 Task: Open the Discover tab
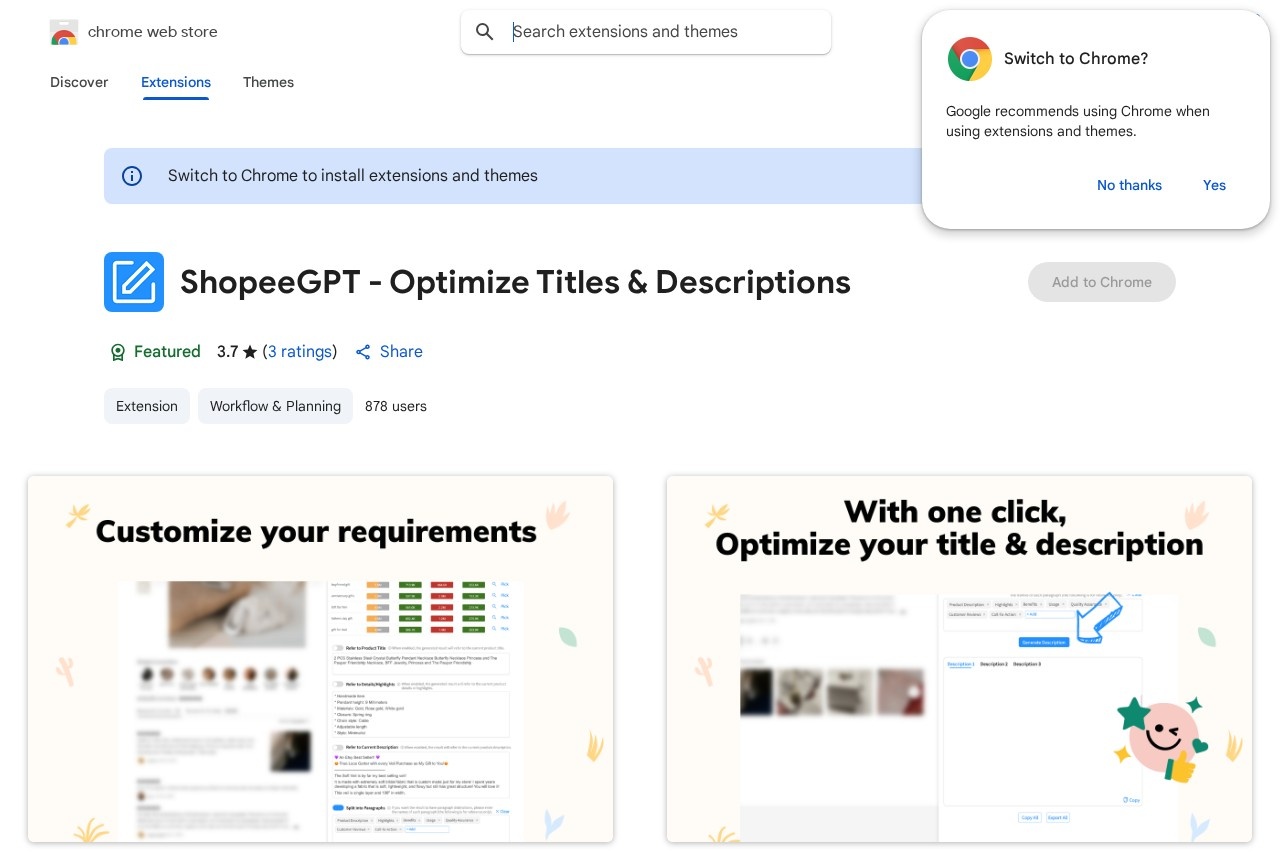[79, 82]
